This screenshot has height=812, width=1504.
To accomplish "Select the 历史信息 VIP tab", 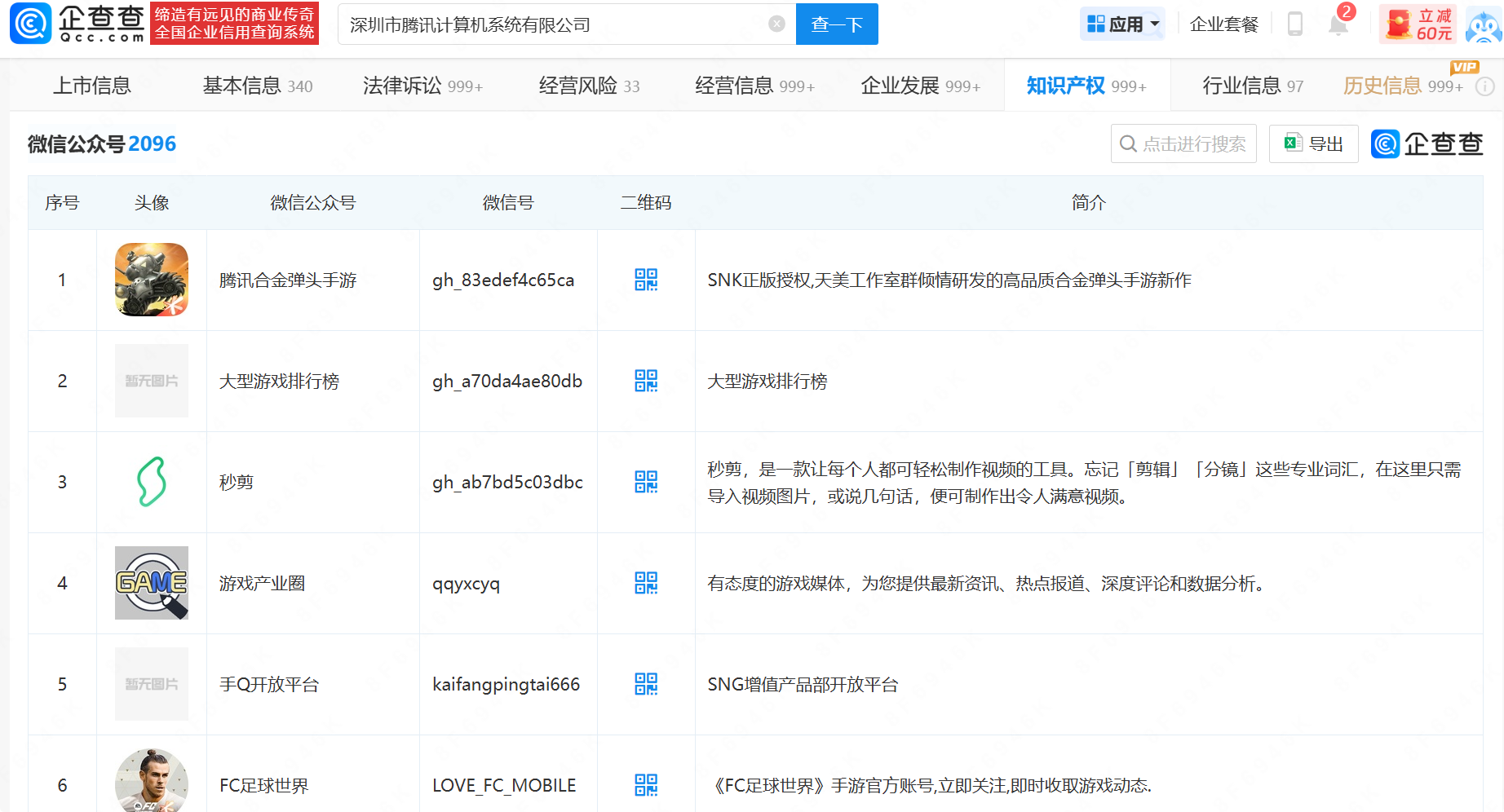I will coord(1402,86).
